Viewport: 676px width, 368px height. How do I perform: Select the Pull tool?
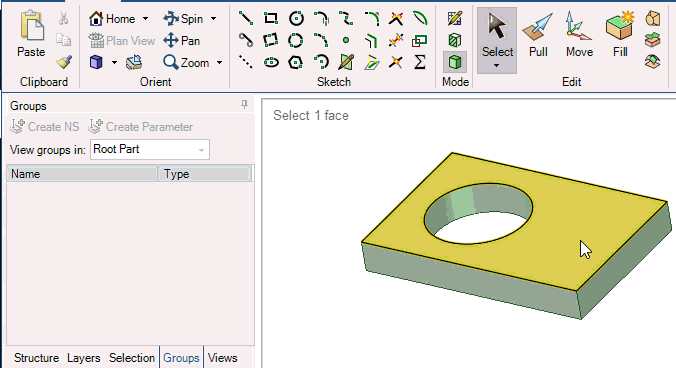pyautogui.click(x=538, y=34)
